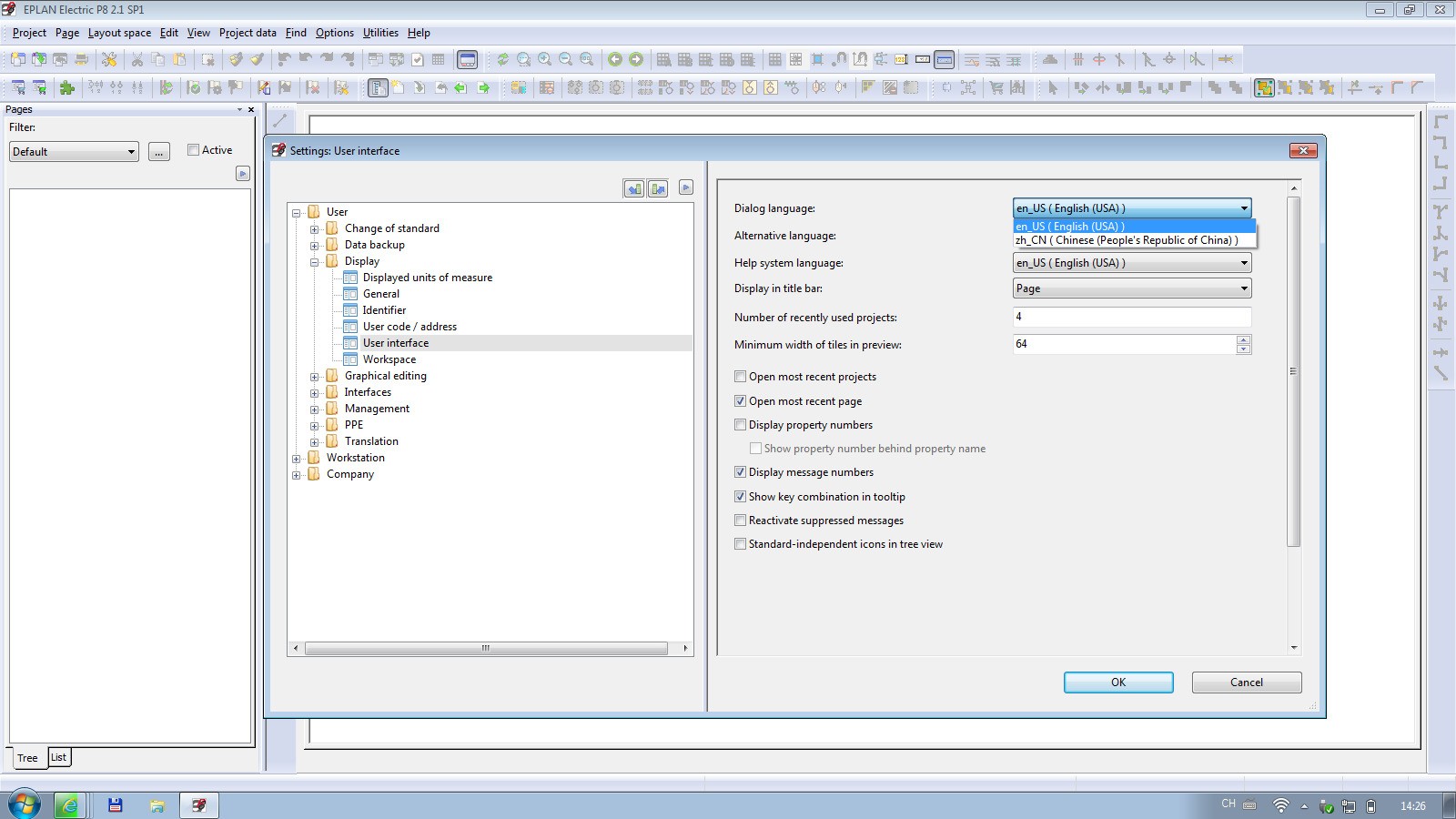
Task: Open Internet Explorer from taskbar
Action: (x=68, y=805)
